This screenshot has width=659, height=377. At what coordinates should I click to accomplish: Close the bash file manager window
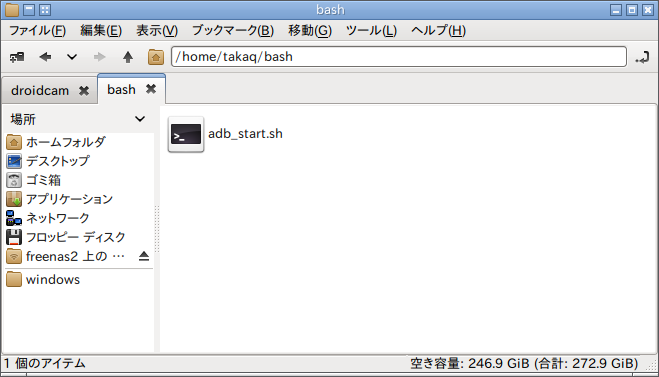pyautogui.click(x=648, y=10)
